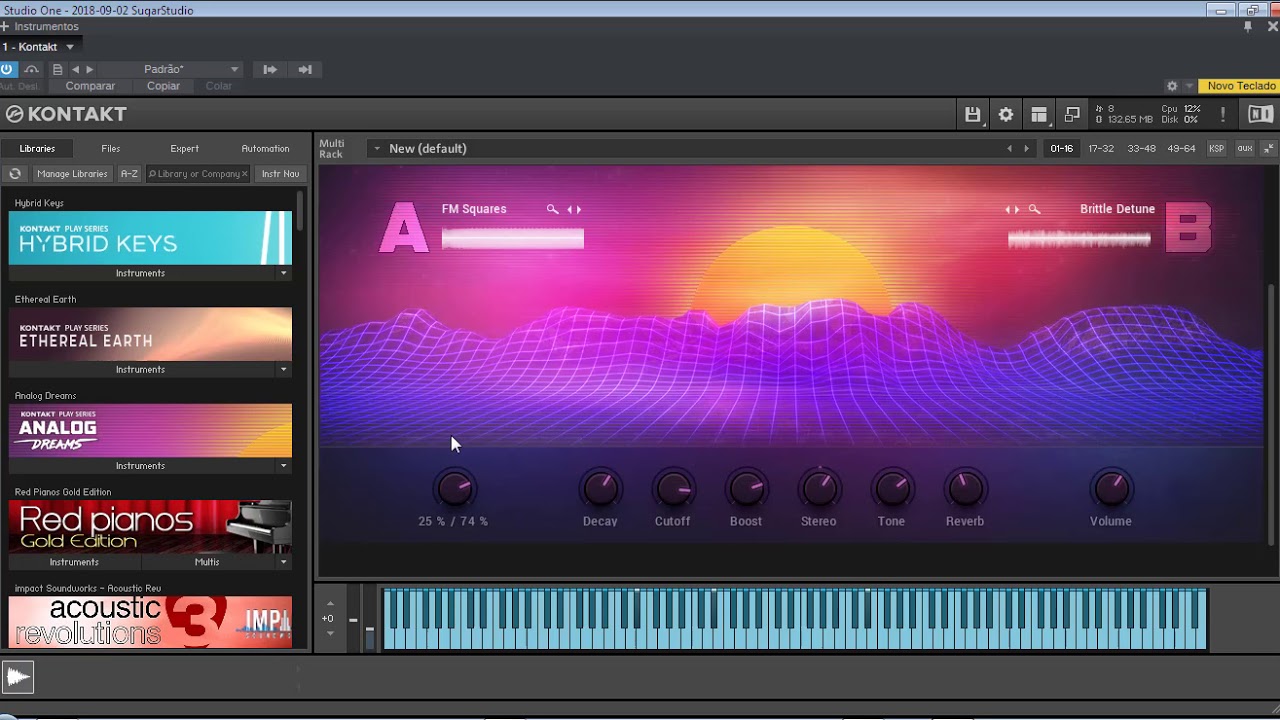Toggle the KSP multi script editor

point(1216,149)
